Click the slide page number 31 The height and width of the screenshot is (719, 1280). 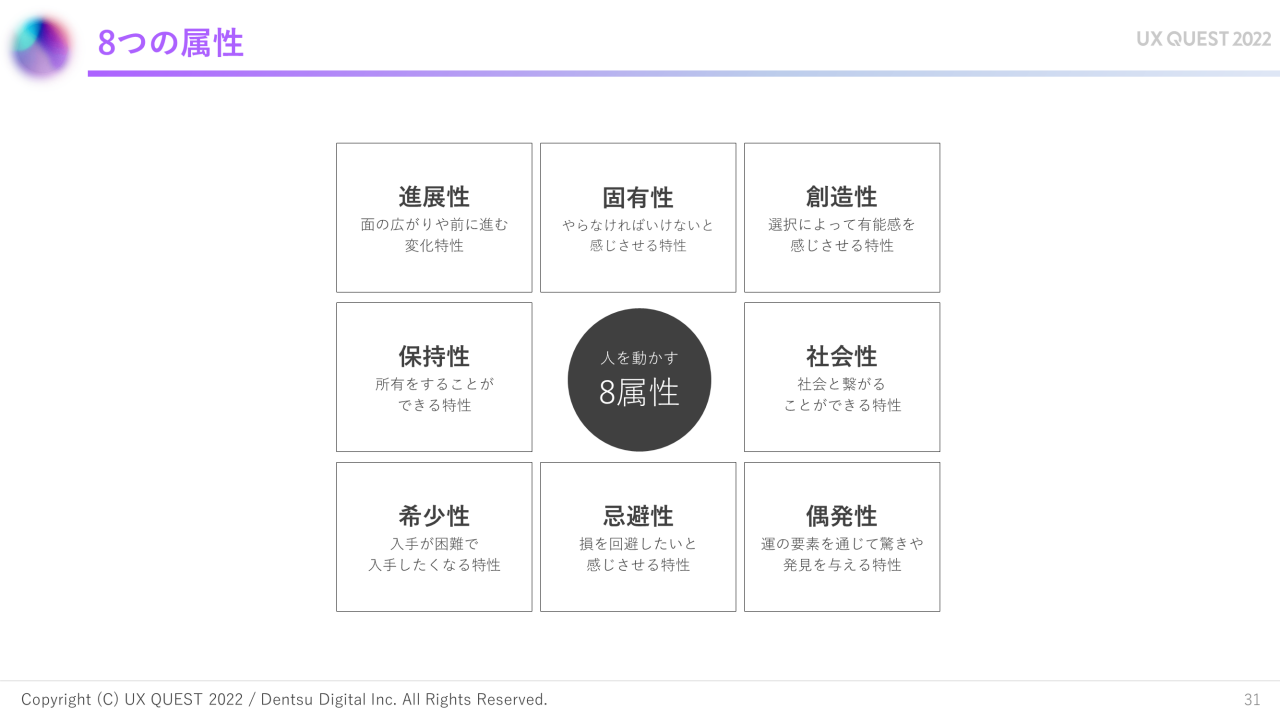pos(1252,699)
